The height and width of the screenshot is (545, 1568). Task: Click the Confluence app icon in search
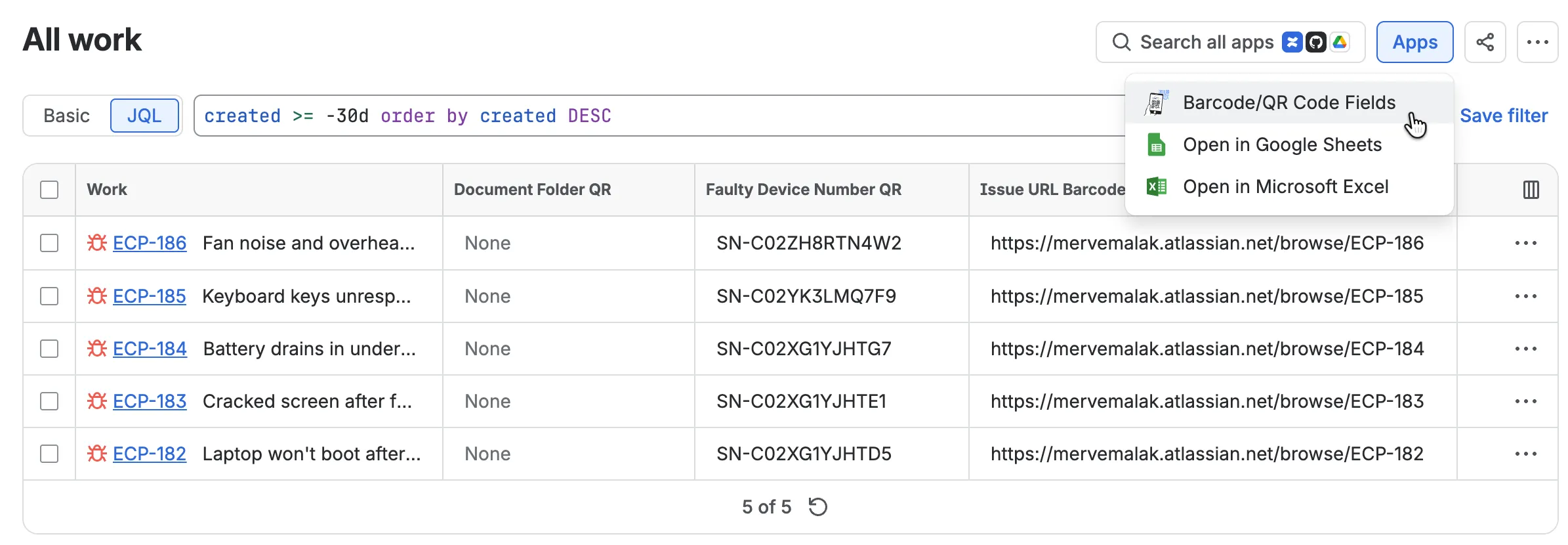[1292, 42]
